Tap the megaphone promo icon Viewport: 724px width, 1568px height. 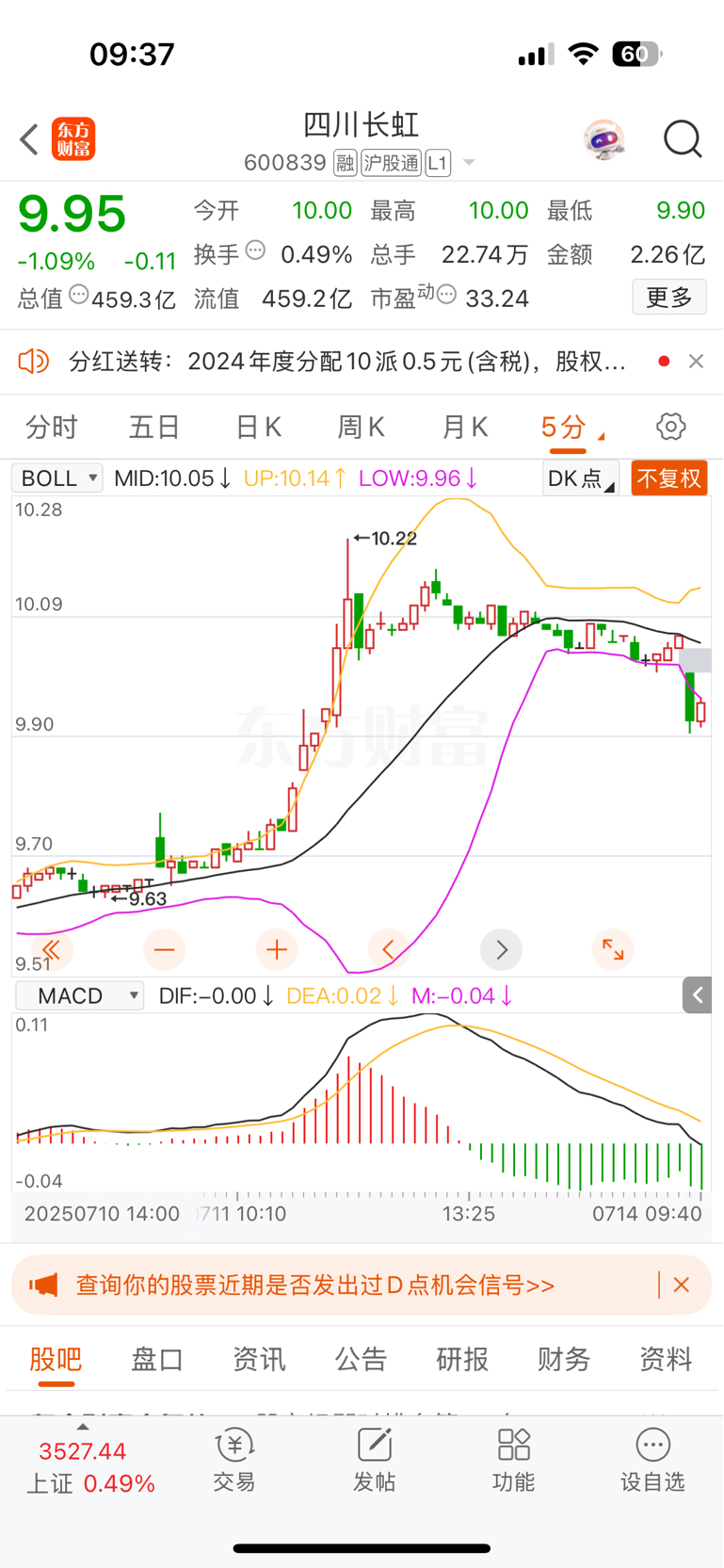coord(43,1285)
